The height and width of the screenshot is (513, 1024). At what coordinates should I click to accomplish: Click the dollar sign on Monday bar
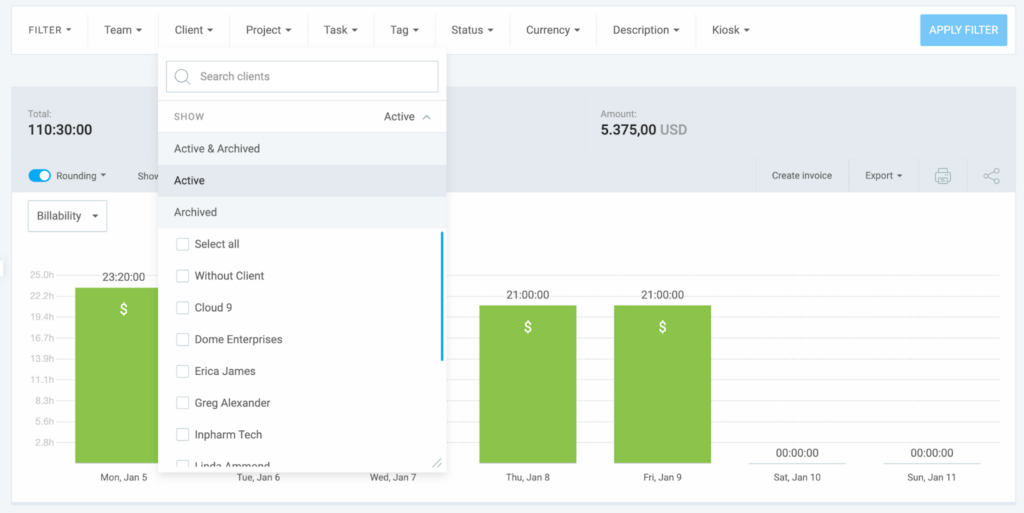(124, 309)
